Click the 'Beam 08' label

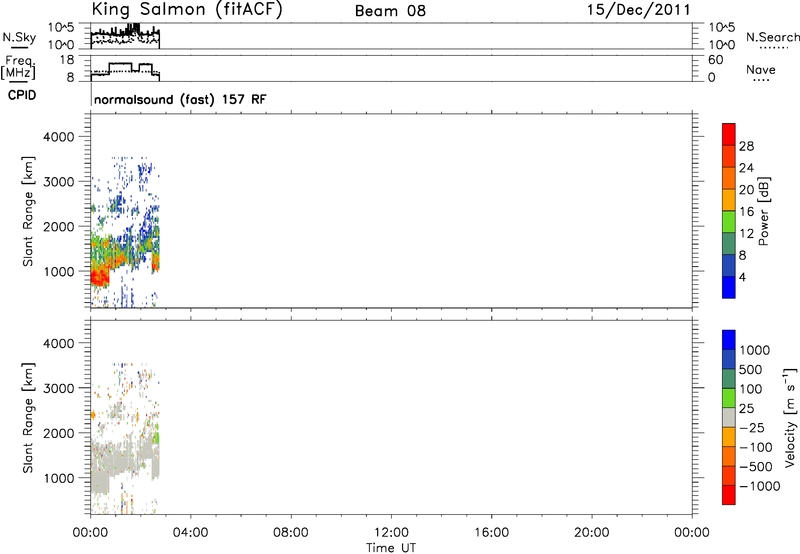[390, 11]
